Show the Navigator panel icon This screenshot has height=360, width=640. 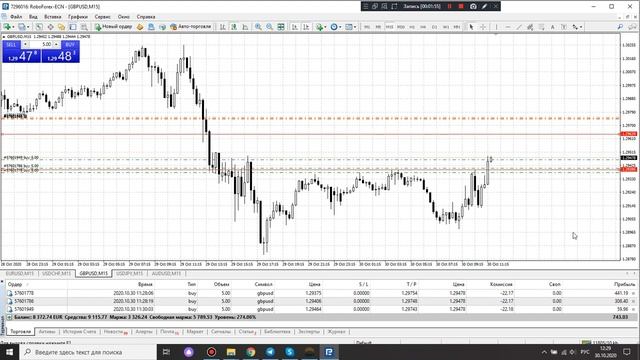tap(61, 27)
